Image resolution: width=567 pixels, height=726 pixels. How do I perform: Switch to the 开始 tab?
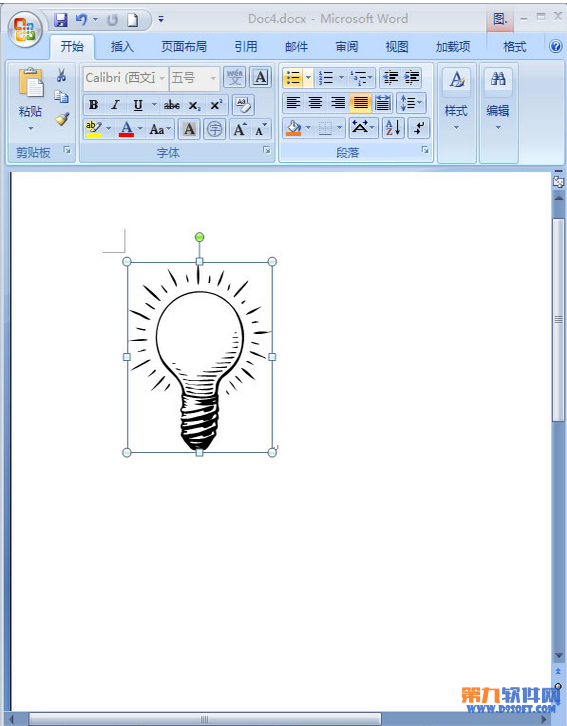click(72, 47)
